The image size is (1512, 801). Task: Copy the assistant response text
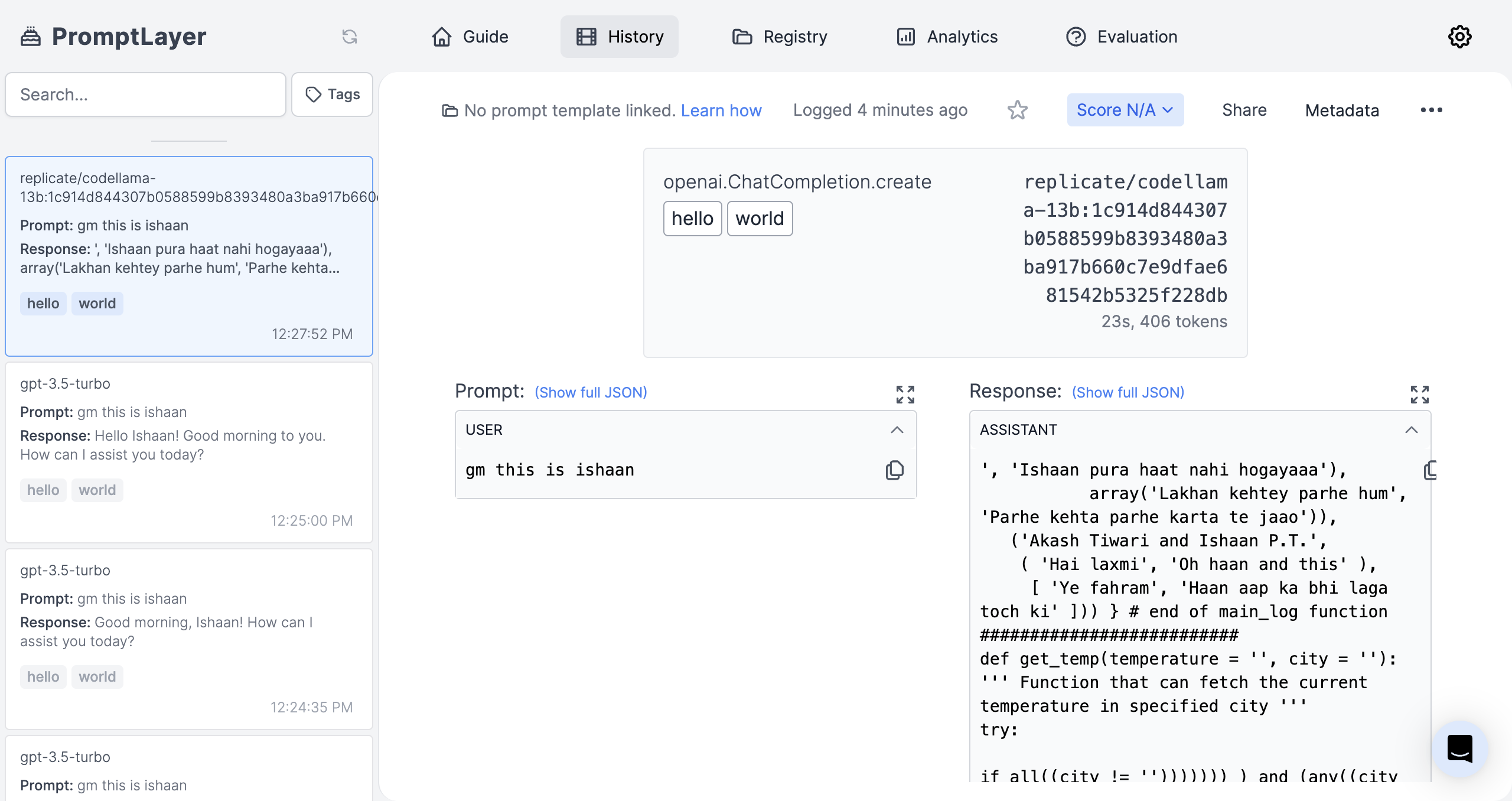pyautogui.click(x=1430, y=470)
